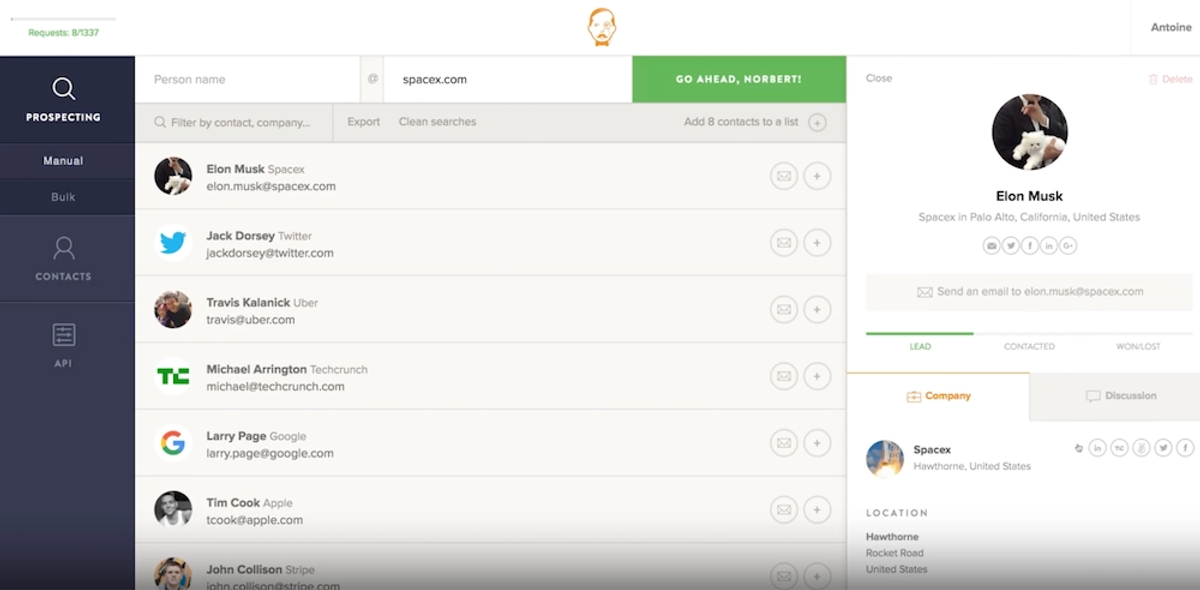Viewport: 1200px width, 590px height.
Task: Open the Contacts section in sidebar
Action: pyautogui.click(x=63, y=258)
